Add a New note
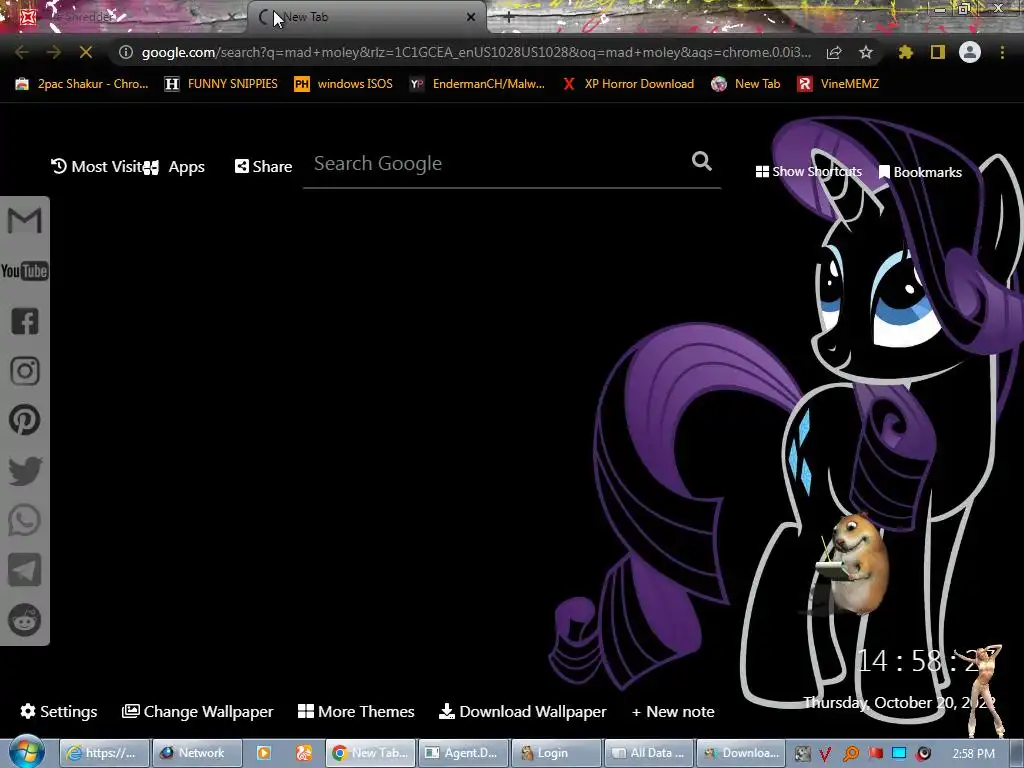The width and height of the screenshot is (1024, 768). [x=673, y=711]
